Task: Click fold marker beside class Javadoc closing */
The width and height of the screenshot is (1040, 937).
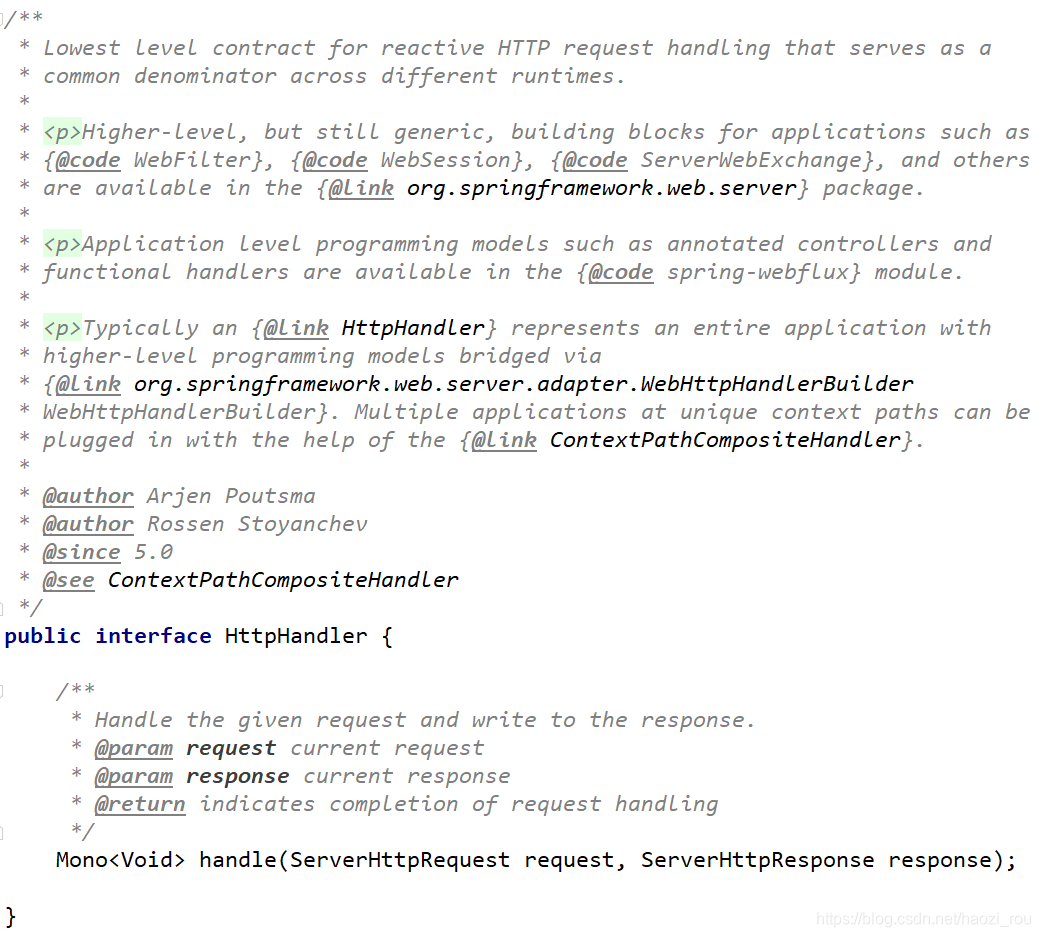Action: click(4, 606)
